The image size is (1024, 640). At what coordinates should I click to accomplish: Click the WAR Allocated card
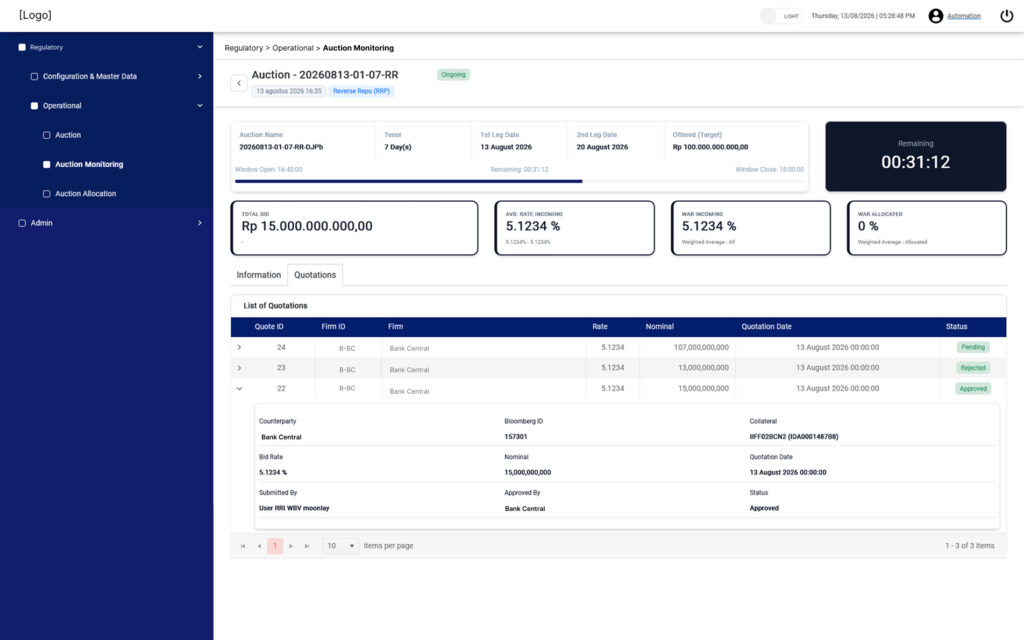[927, 228]
